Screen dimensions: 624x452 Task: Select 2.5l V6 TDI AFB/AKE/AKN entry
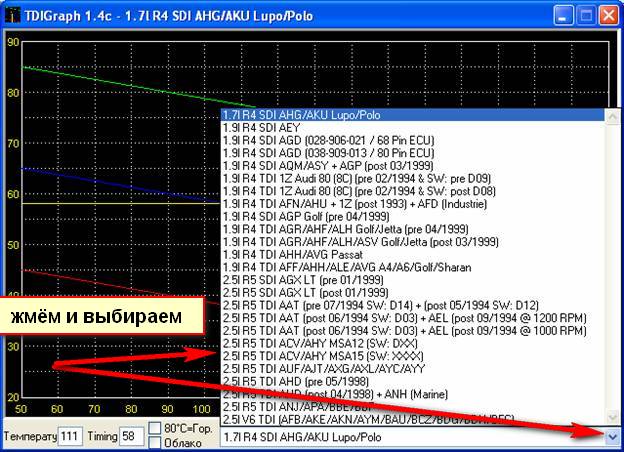point(412,419)
